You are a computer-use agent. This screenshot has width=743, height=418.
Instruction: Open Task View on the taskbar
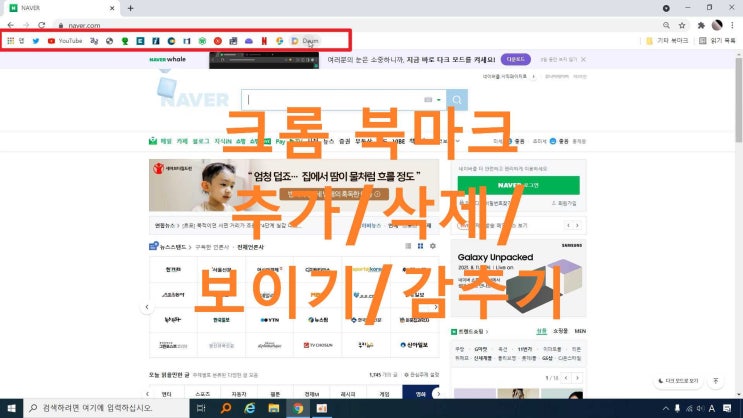[x=201, y=408]
